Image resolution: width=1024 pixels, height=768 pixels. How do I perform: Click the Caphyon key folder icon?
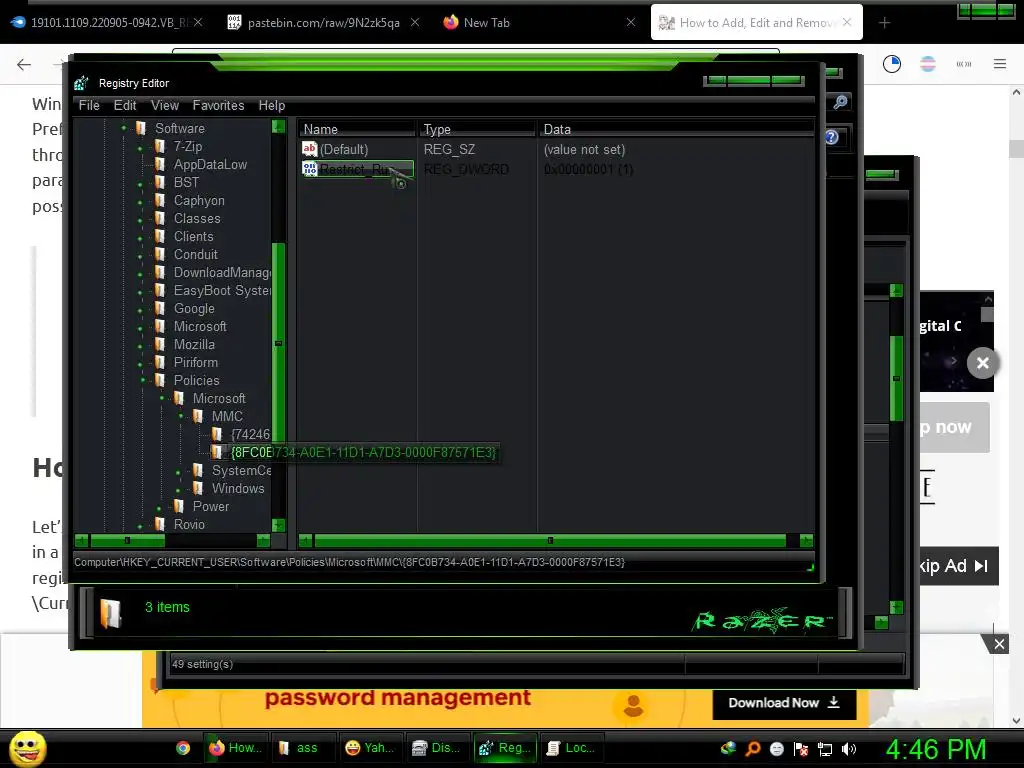click(160, 200)
